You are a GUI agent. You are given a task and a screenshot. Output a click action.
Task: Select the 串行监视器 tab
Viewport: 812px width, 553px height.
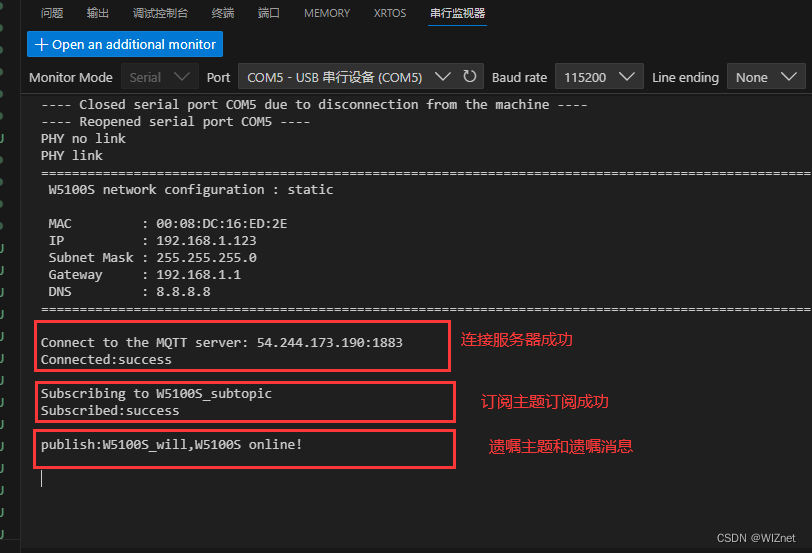tap(457, 13)
